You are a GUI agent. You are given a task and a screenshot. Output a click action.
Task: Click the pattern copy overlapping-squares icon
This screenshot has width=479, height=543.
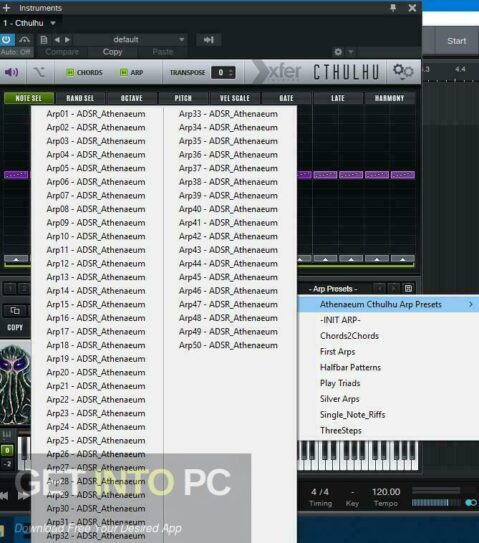tap(15, 310)
